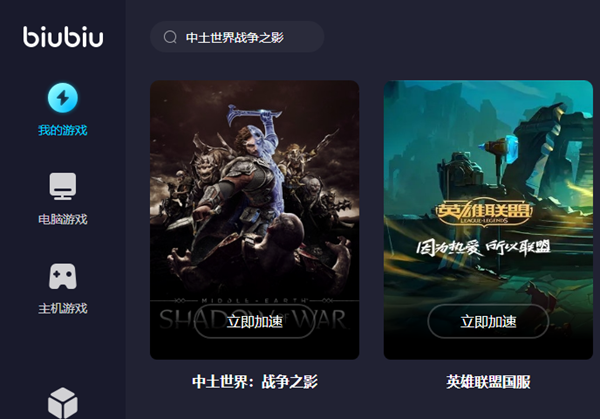Click 立即加速 on 英雄联盟 card

pyautogui.click(x=488, y=321)
